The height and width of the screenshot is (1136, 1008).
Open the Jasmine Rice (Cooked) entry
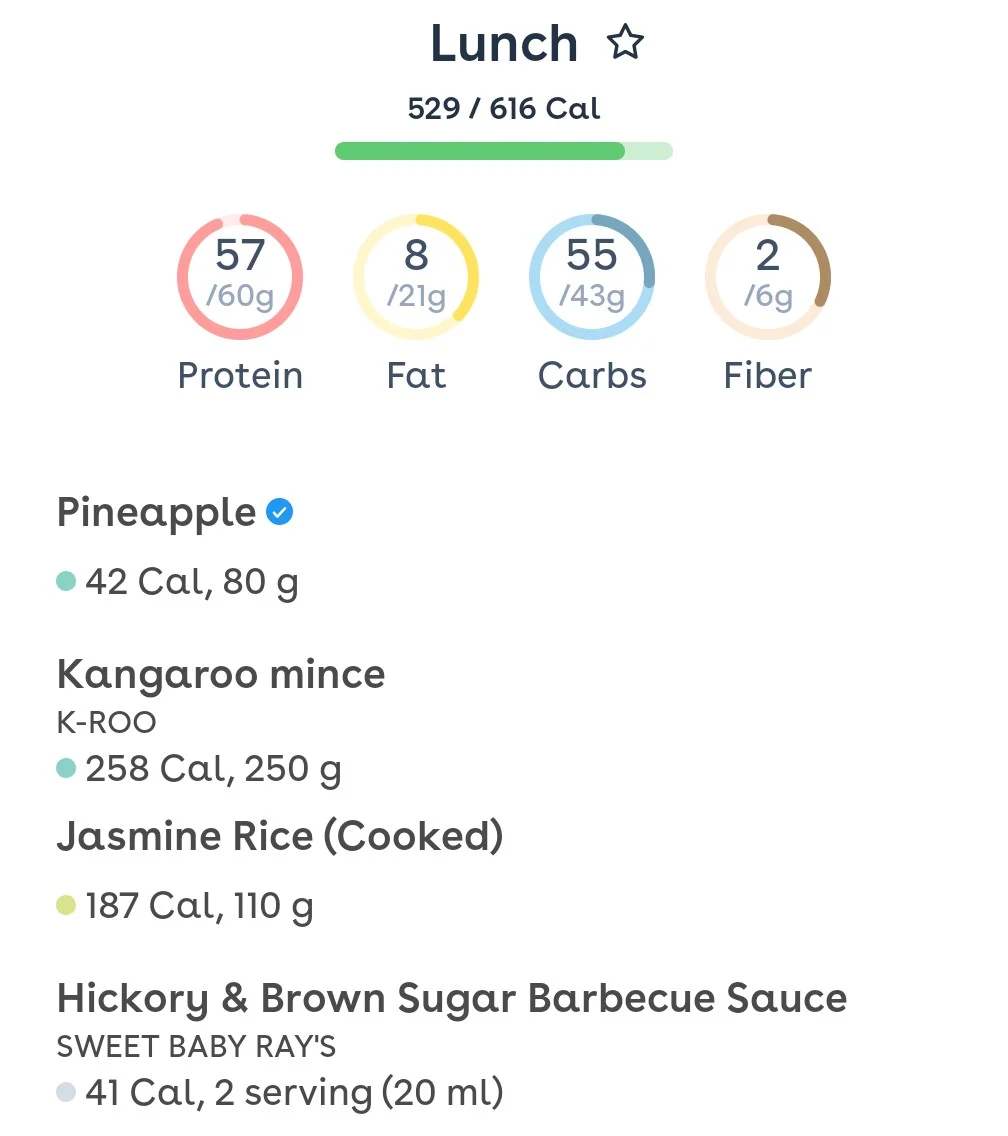click(x=504, y=871)
